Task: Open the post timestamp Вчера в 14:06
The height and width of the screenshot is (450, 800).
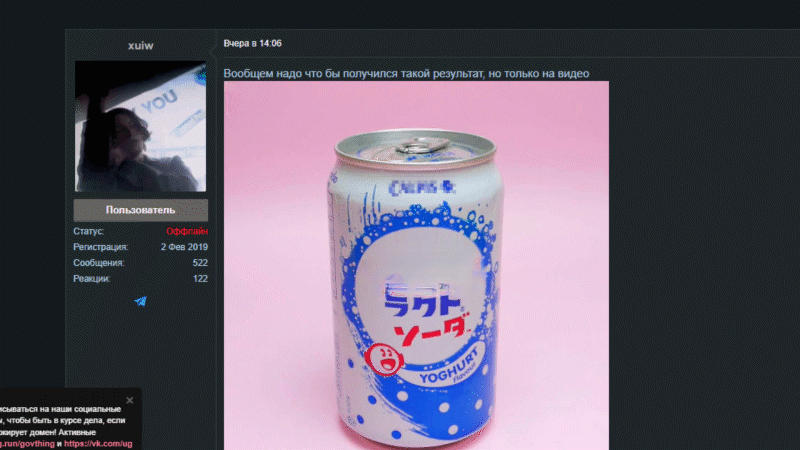Action: tap(252, 43)
